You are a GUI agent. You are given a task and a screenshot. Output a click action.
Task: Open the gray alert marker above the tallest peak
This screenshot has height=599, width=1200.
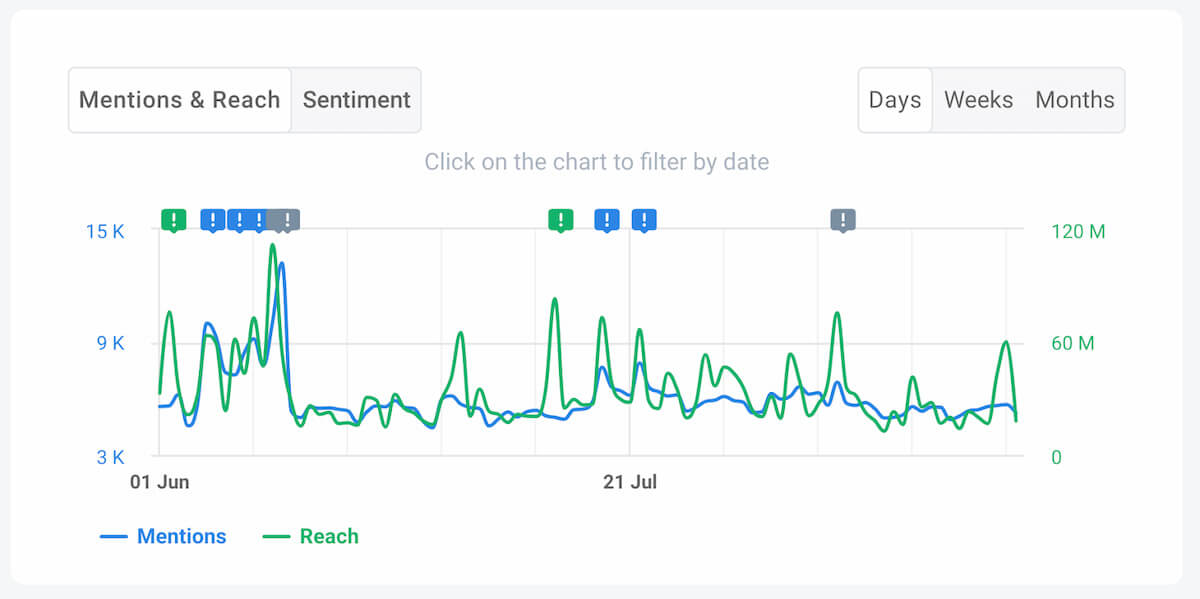tap(286, 220)
